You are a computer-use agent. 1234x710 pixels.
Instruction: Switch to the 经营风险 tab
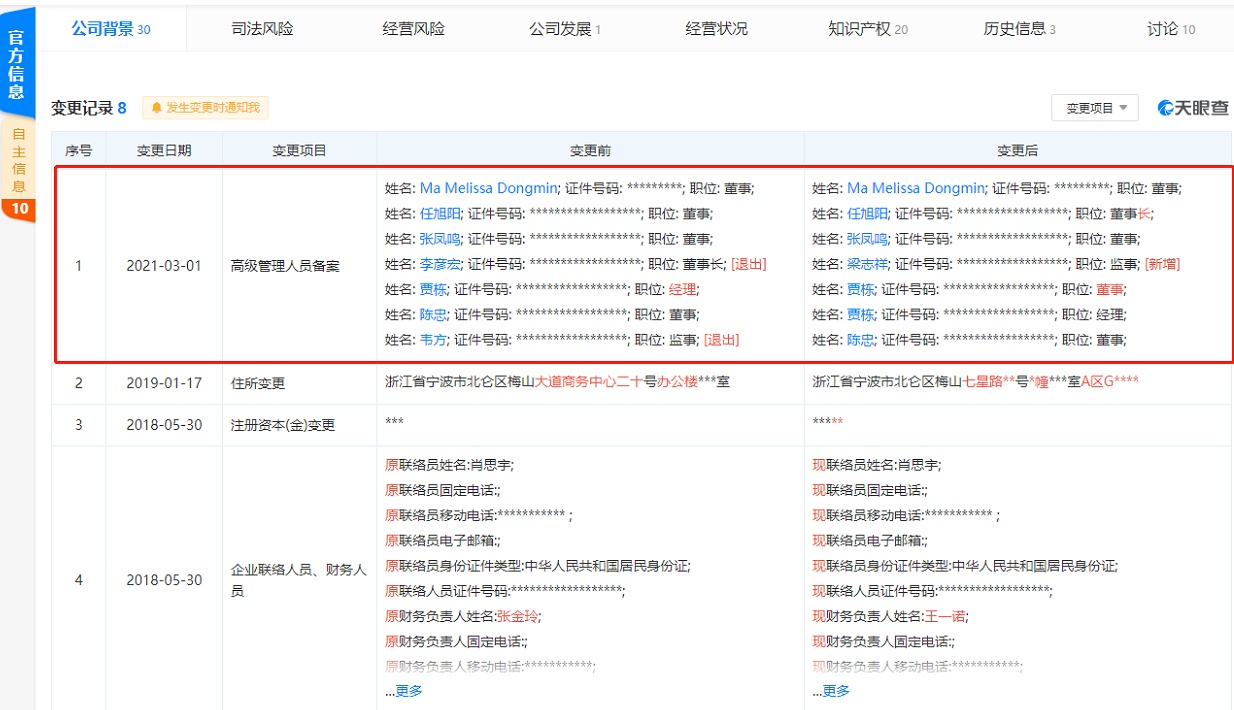pos(413,29)
